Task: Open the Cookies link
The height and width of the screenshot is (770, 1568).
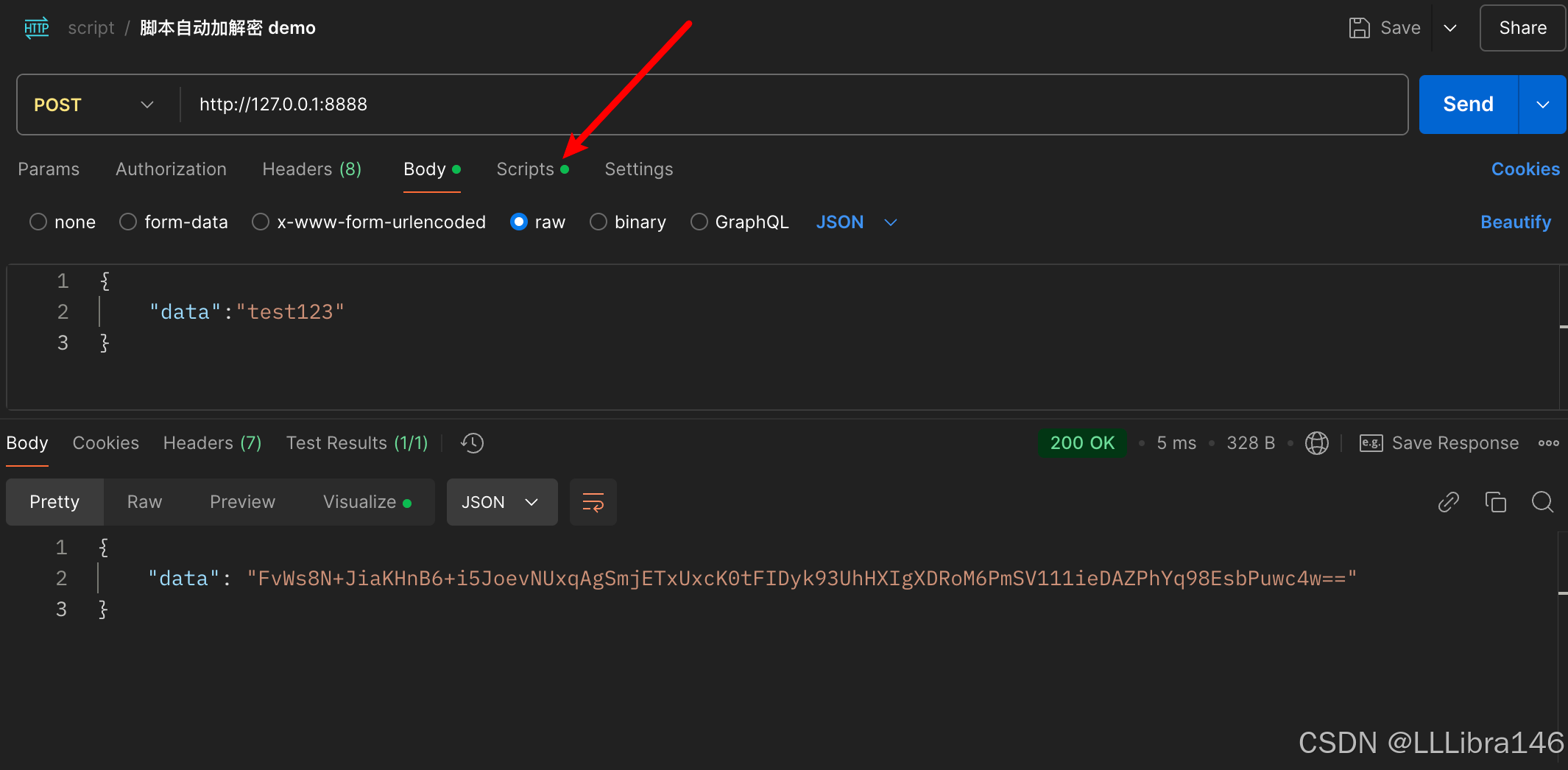Action: (x=1525, y=169)
